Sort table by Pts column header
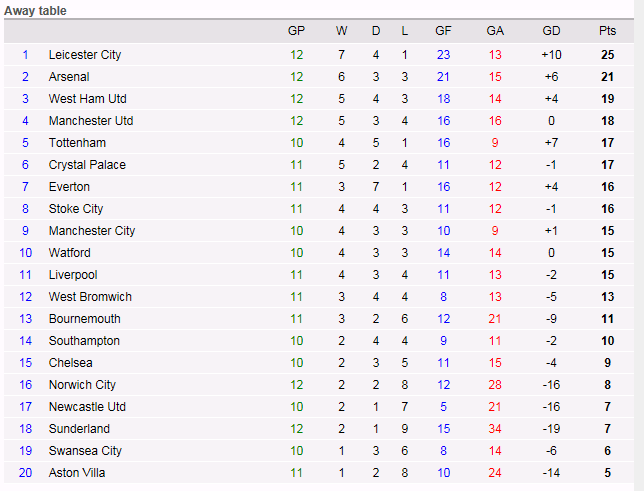This screenshot has height=491, width=644. coord(608,31)
